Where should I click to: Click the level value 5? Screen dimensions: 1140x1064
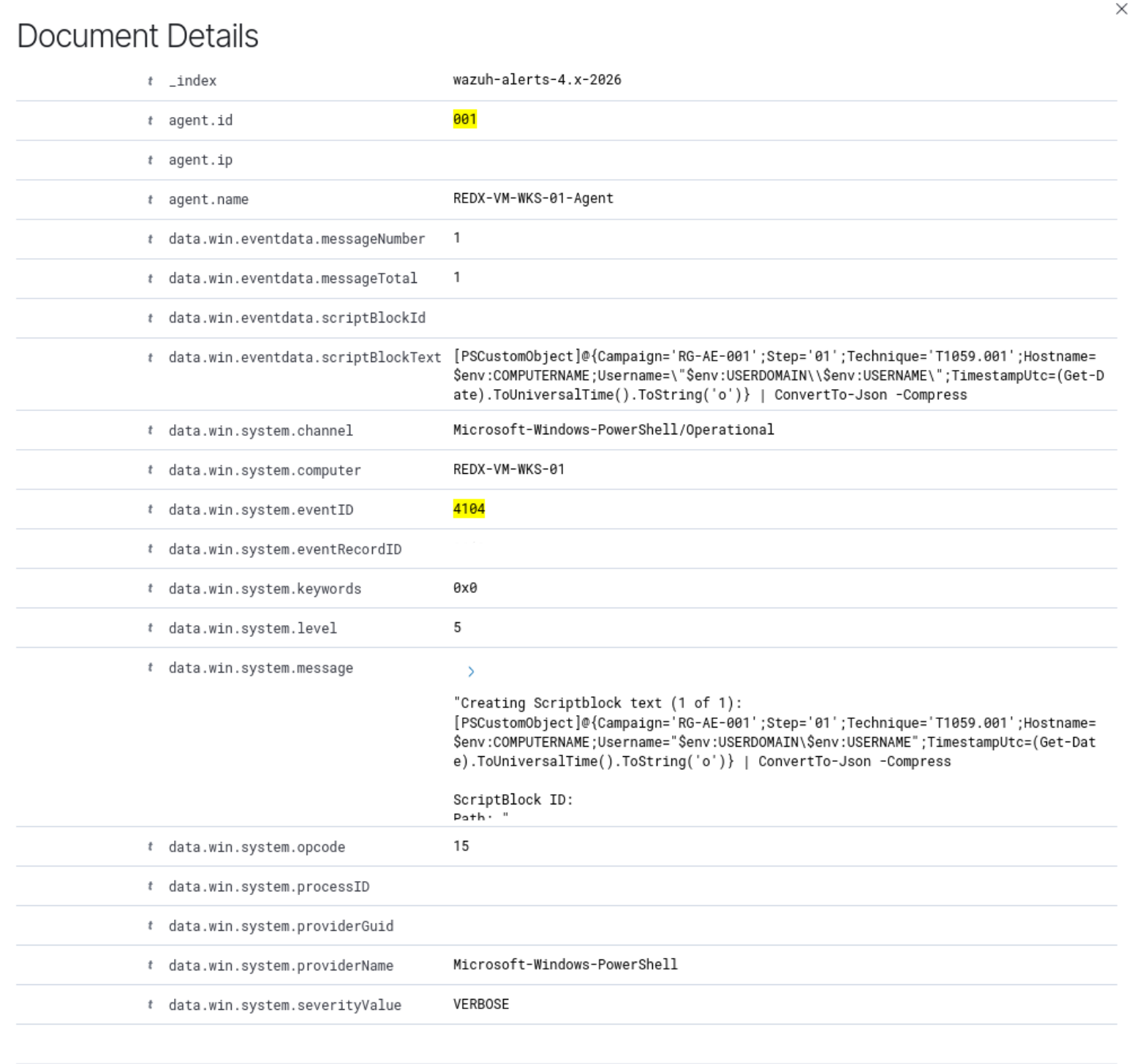coord(457,627)
